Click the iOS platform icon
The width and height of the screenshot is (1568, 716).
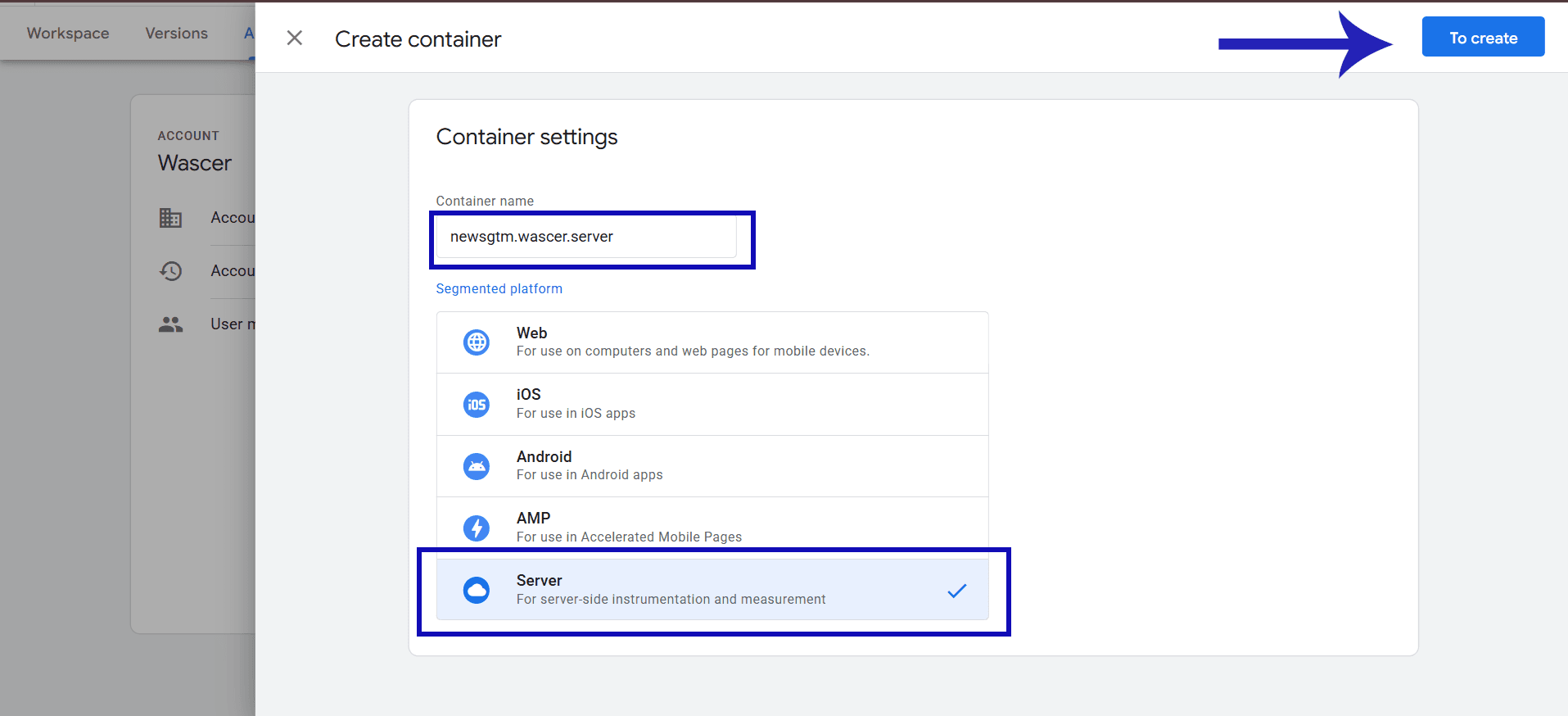click(477, 405)
